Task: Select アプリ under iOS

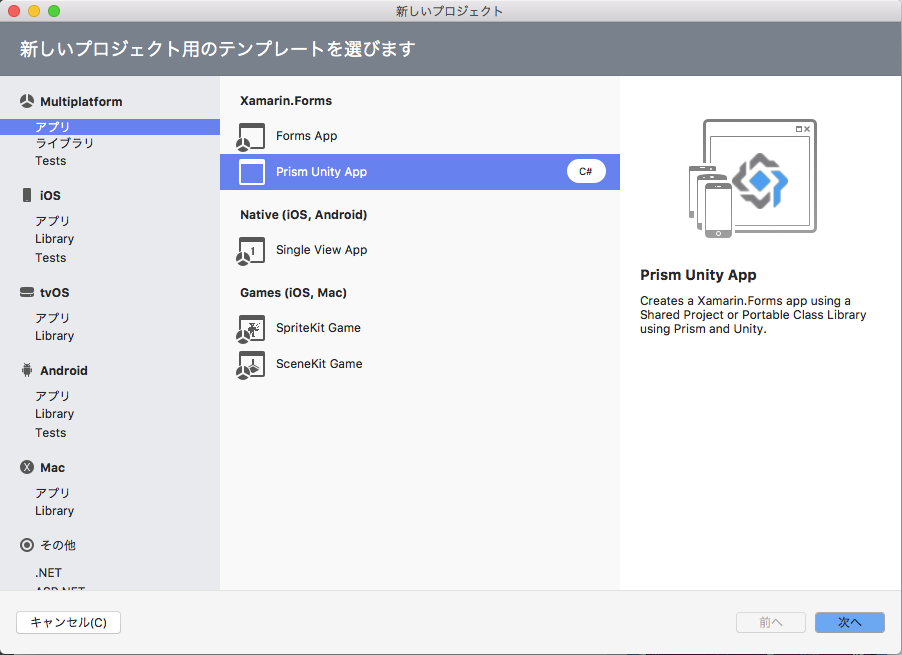Action: point(52,221)
